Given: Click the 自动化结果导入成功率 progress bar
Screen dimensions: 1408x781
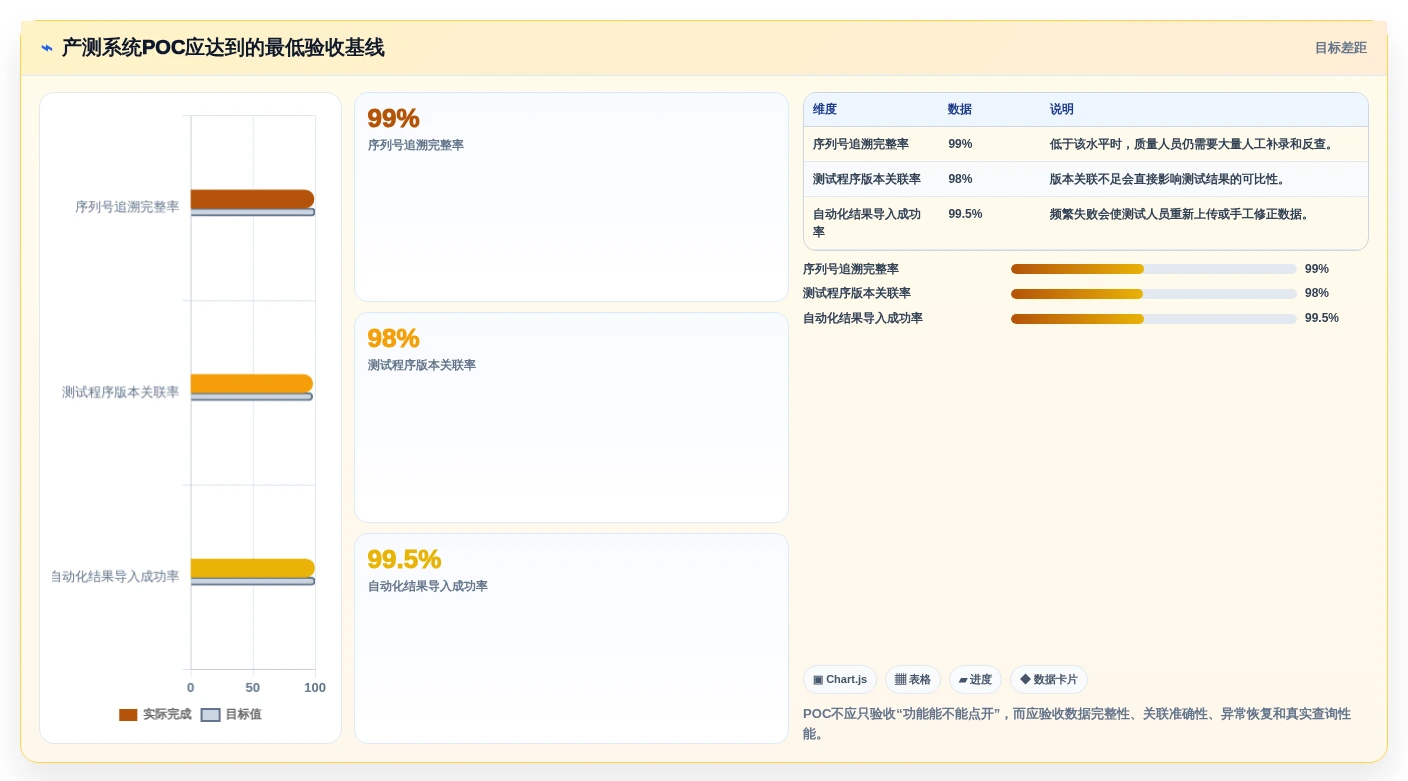Looking at the screenshot, I should pos(1153,319).
